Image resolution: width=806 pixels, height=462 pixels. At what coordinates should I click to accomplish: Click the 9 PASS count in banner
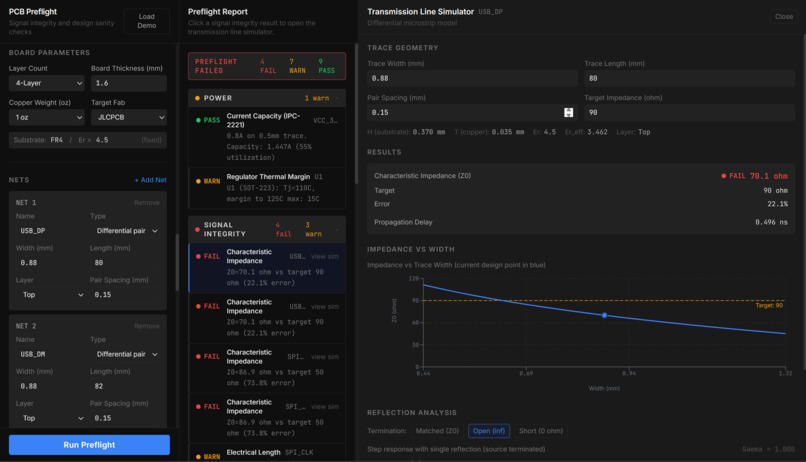pyautogui.click(x=326, y=66)
